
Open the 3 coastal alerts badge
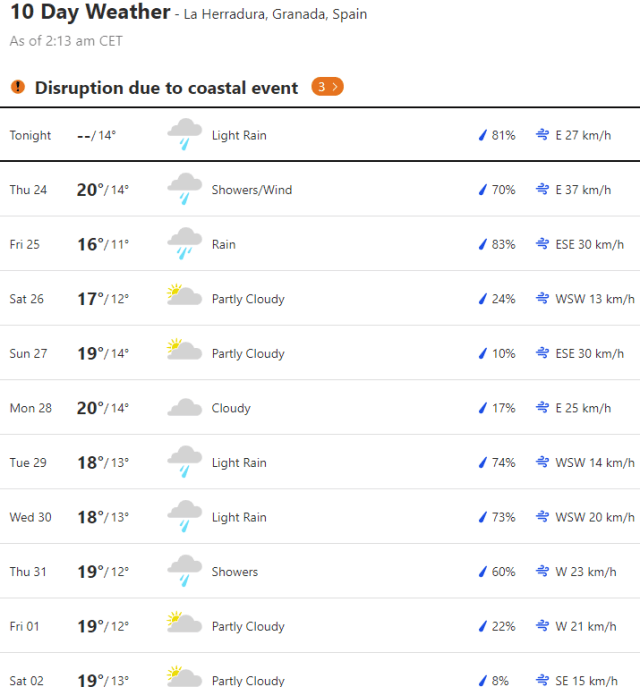(x=327, y=87)
